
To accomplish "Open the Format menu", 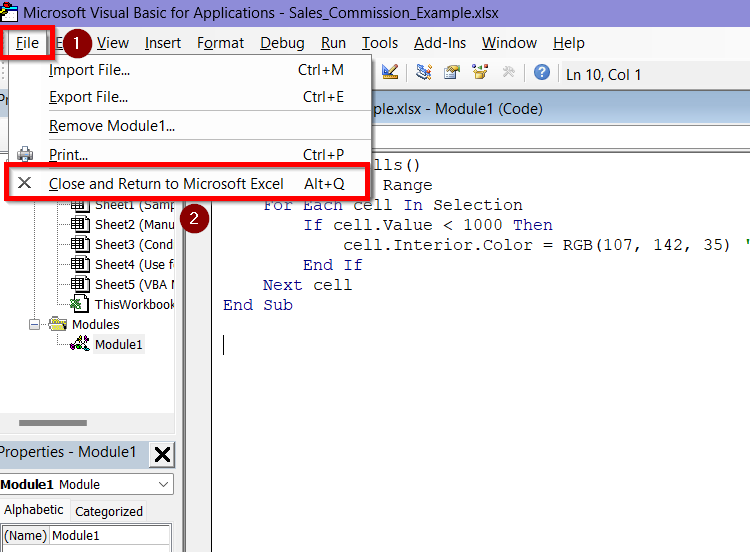I will click(221, 43).
